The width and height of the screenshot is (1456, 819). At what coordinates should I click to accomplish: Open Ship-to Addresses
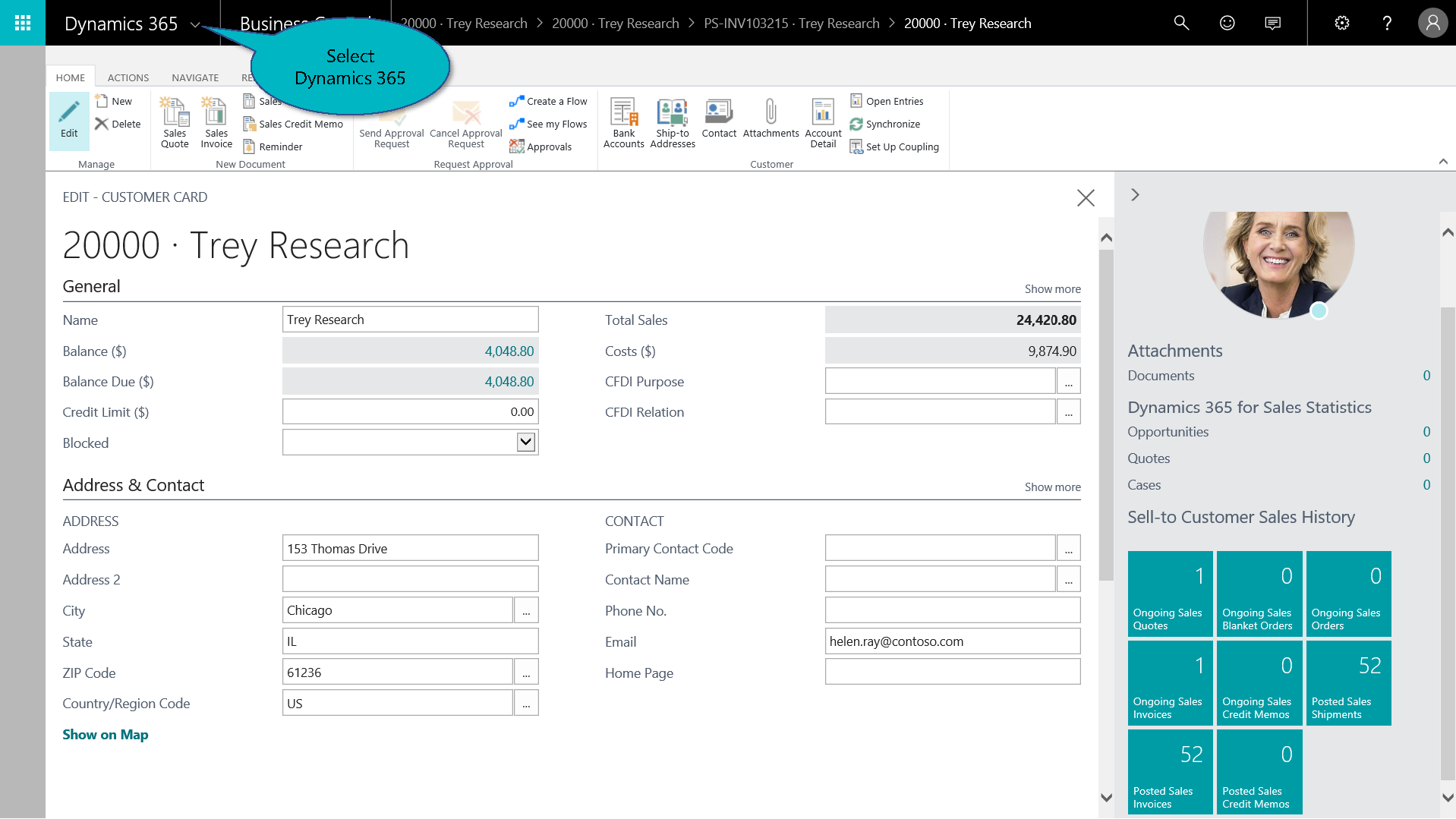[673, 121]
